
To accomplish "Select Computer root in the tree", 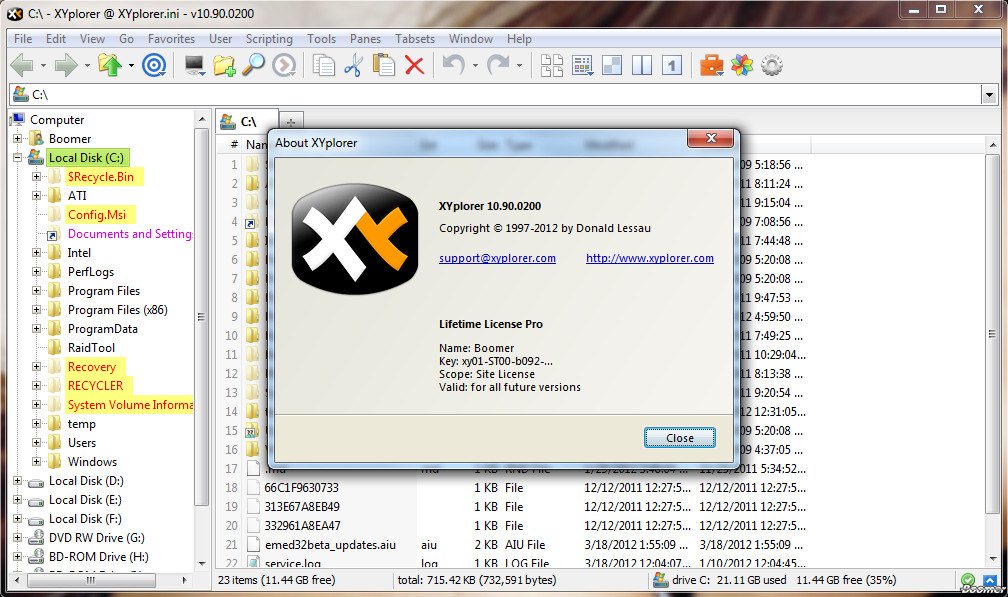I will coord(57,120).
